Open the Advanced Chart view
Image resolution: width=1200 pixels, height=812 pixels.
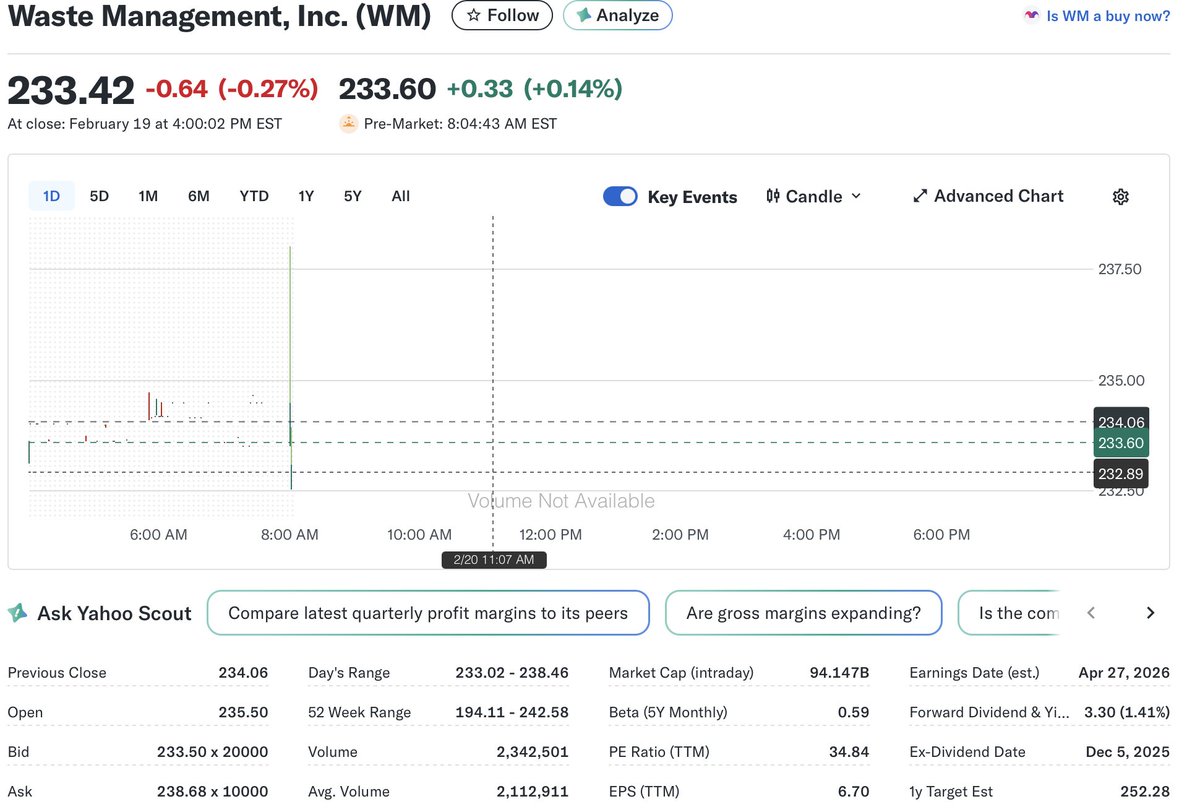click(988, 196)
